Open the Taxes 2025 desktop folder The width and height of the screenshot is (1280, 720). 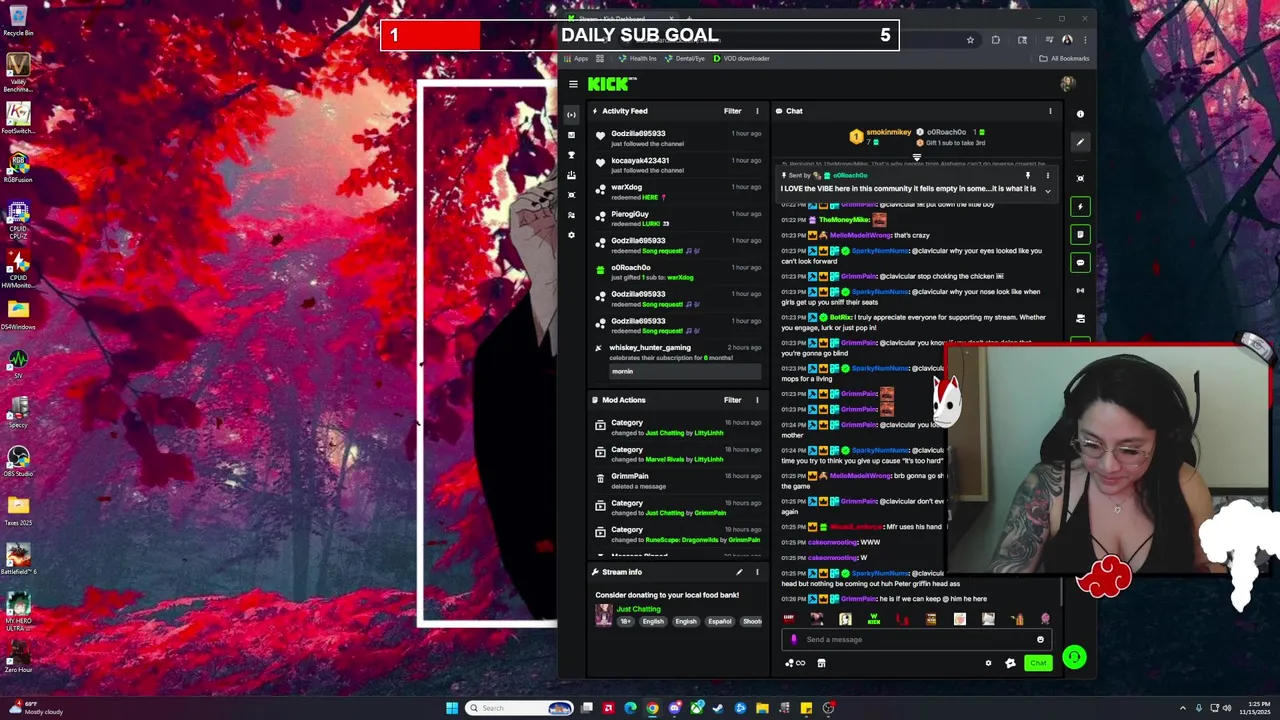pos(18,510)
